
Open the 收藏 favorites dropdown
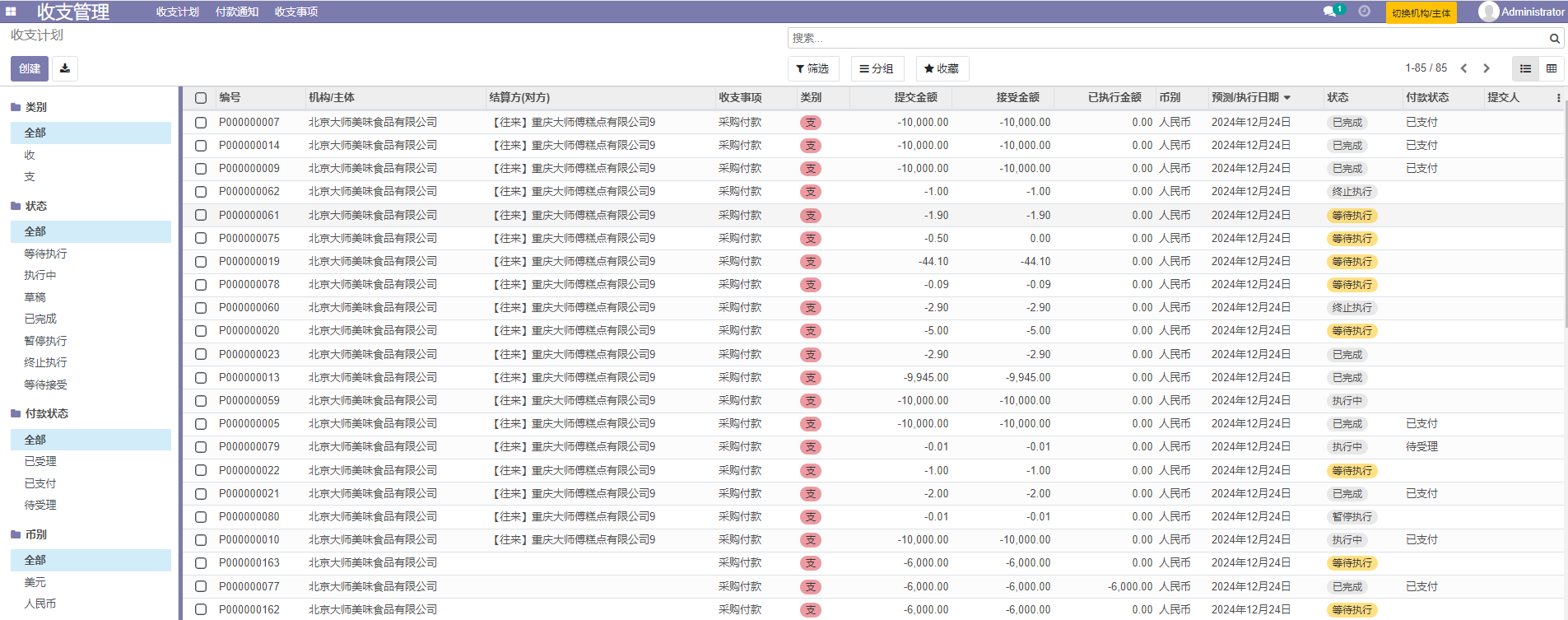pyautogui.click(x=942, y=68)
